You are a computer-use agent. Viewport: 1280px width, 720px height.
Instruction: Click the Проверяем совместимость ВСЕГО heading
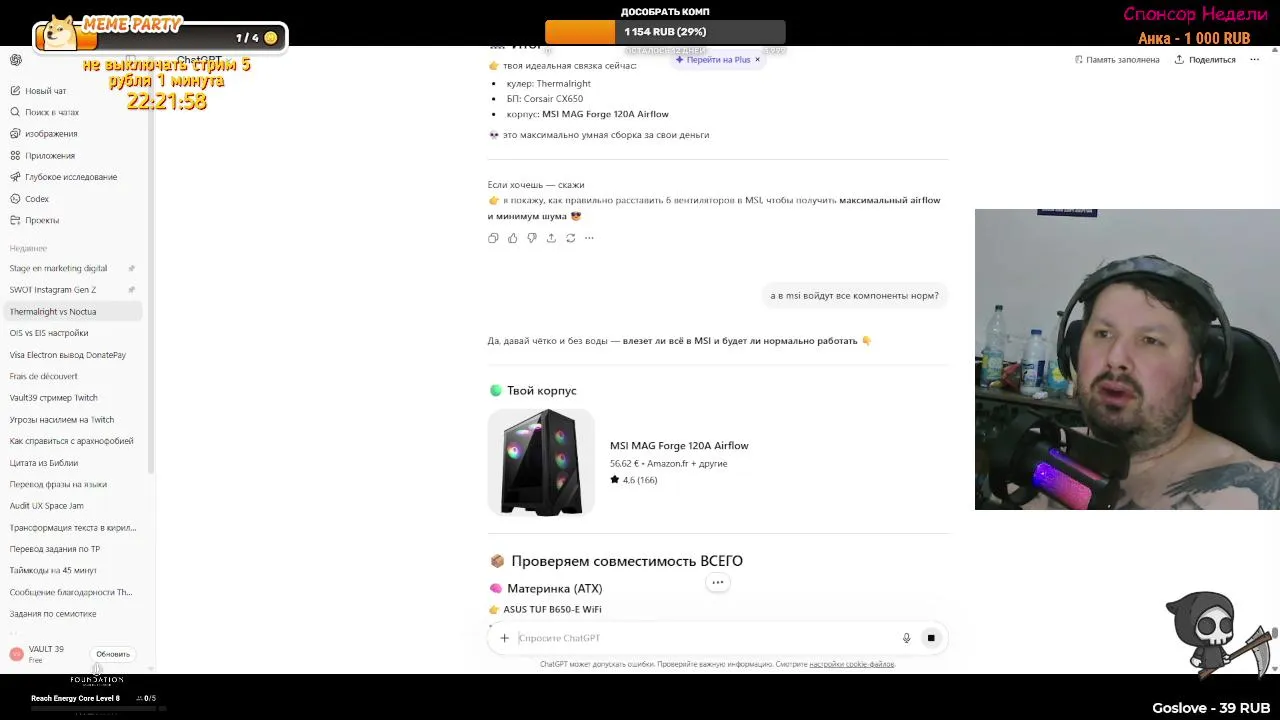626,561
